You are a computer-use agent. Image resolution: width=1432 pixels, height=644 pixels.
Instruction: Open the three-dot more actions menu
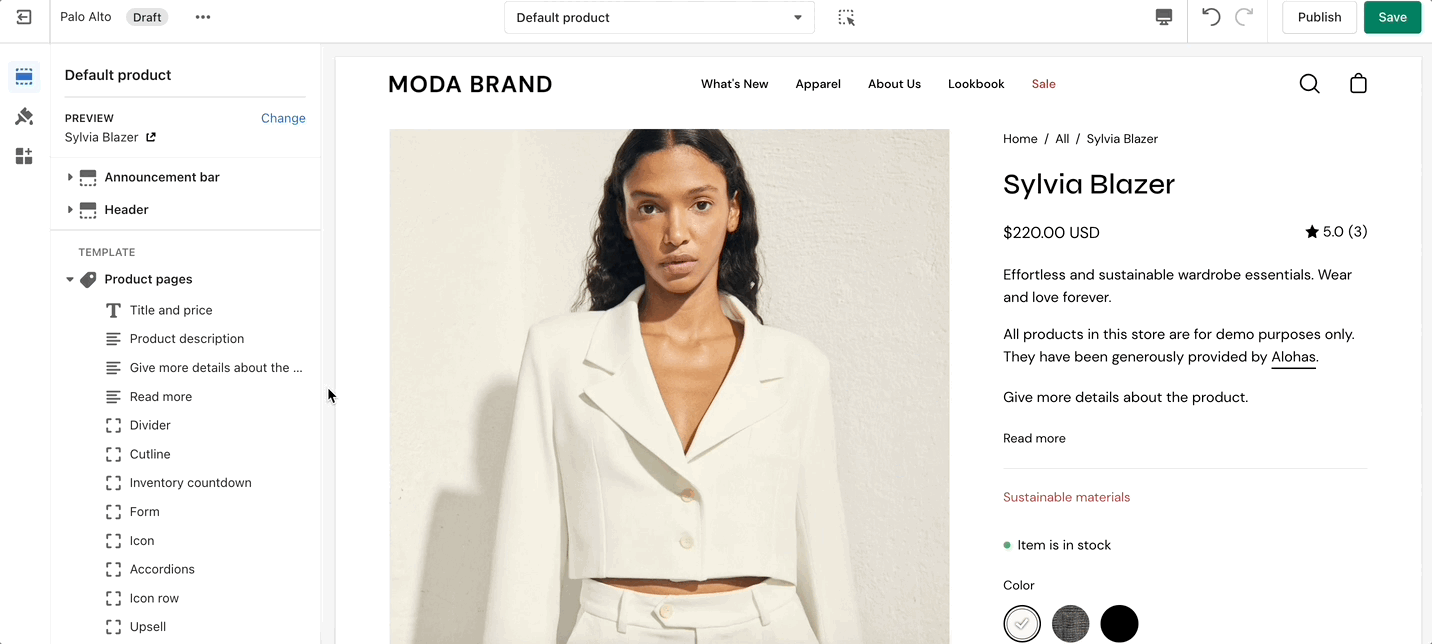pos(203,17)
